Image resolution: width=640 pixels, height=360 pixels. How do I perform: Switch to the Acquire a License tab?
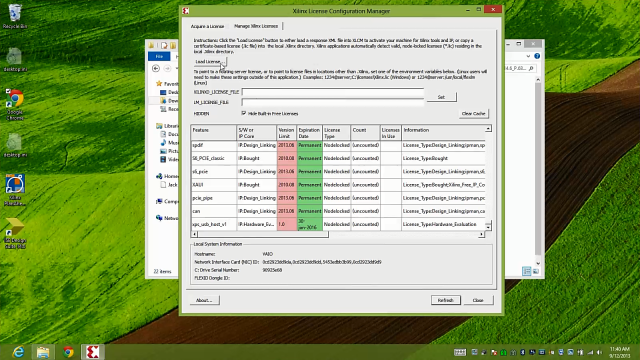click(207, 26)
